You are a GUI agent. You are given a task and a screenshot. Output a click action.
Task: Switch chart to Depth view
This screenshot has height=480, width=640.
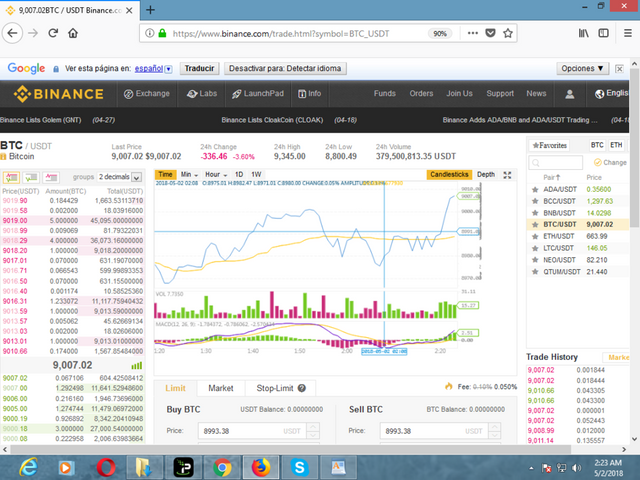tap(486, 174)
